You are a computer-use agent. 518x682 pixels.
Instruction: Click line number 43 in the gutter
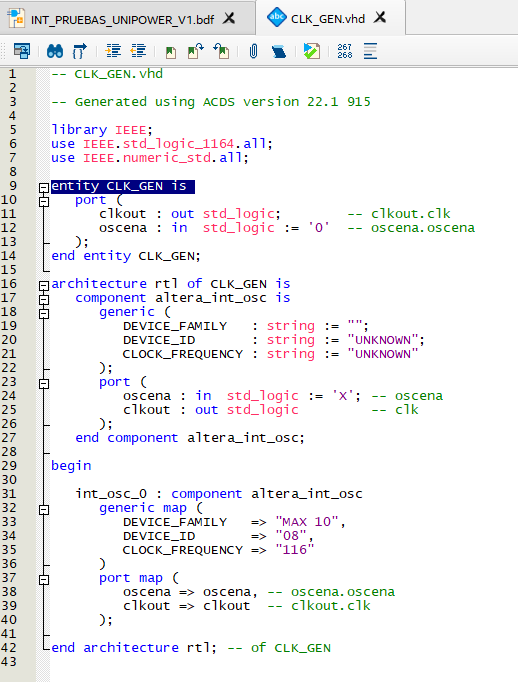coord(9,662)
